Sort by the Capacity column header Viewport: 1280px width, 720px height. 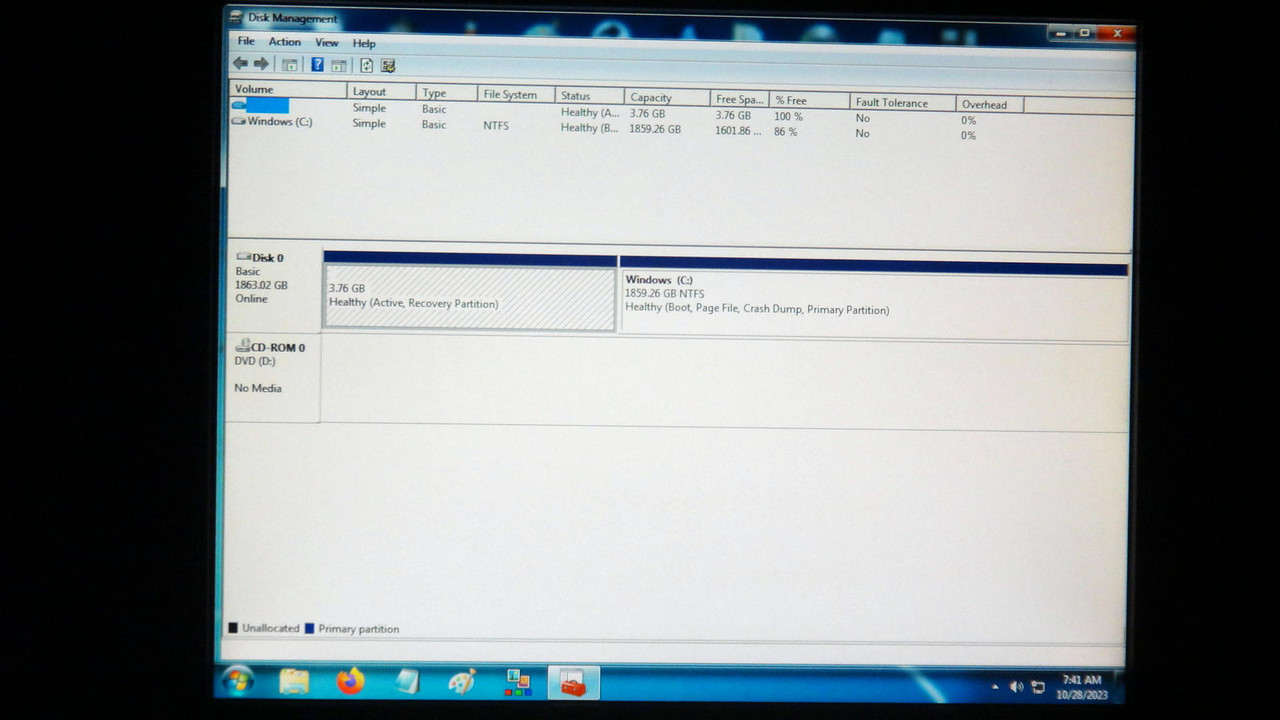coord(667,98)
